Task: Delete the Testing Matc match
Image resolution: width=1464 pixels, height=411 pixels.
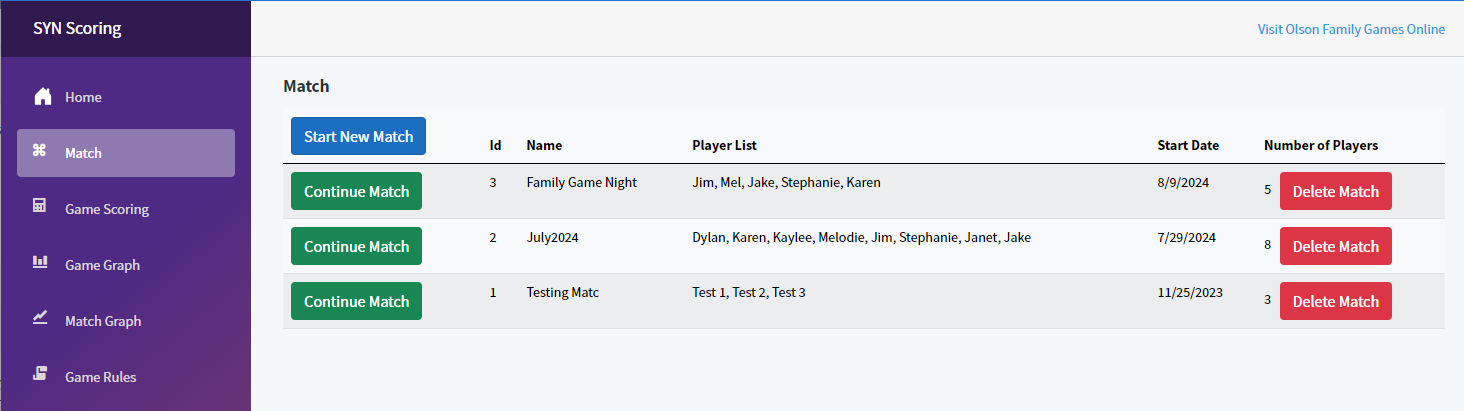Action: click(x=1335, y=301)
